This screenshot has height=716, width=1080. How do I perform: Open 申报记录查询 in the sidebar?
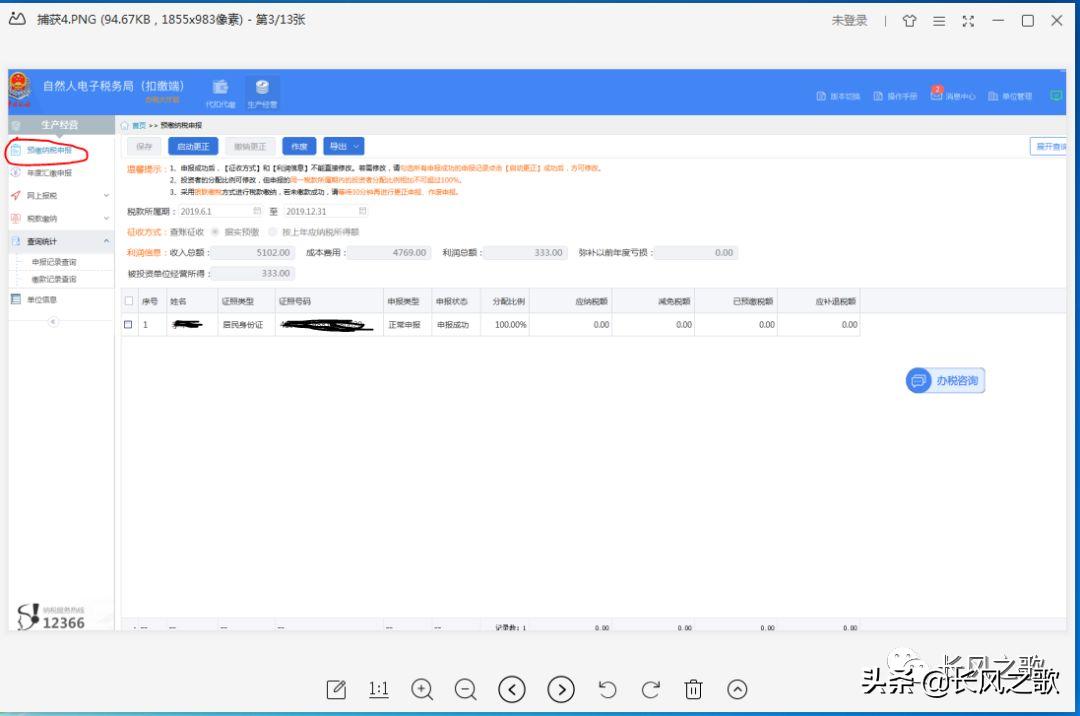point(55,264)
